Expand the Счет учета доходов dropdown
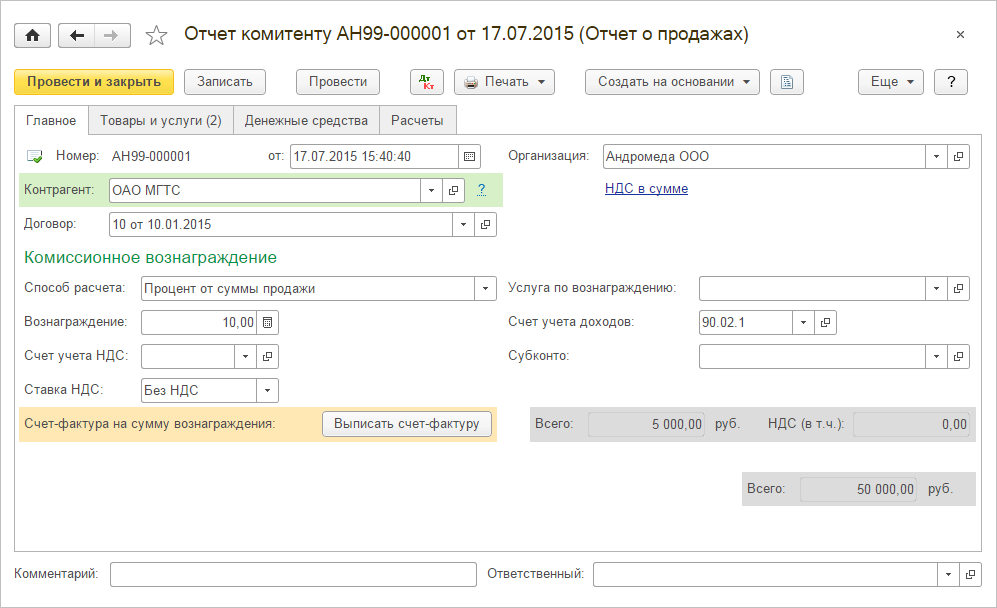This screenshot has height=608, width=997. tap(804, 322)
